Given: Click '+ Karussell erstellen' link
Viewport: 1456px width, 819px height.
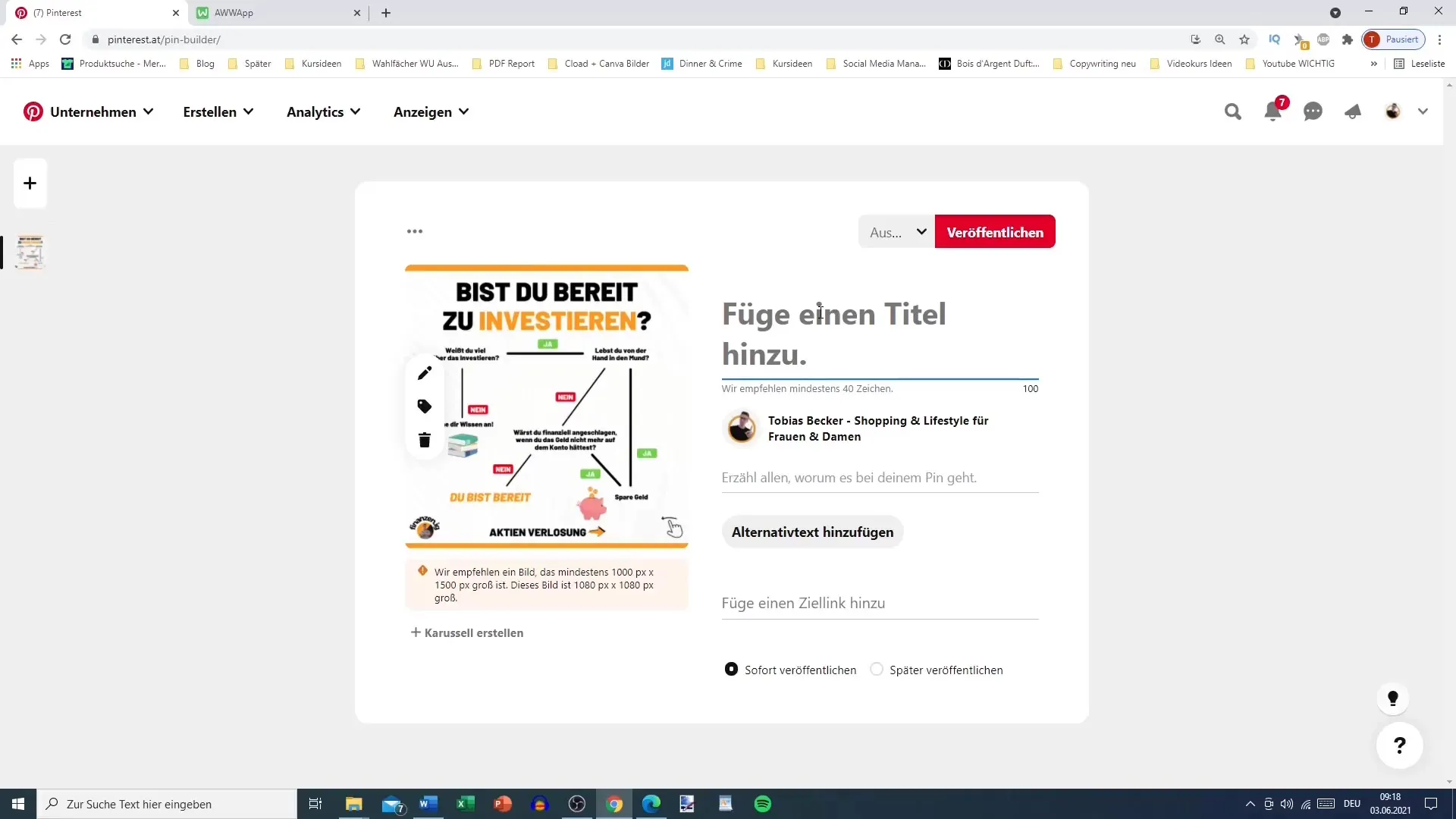Looking at the screenshot, I should tap(466, 632).
